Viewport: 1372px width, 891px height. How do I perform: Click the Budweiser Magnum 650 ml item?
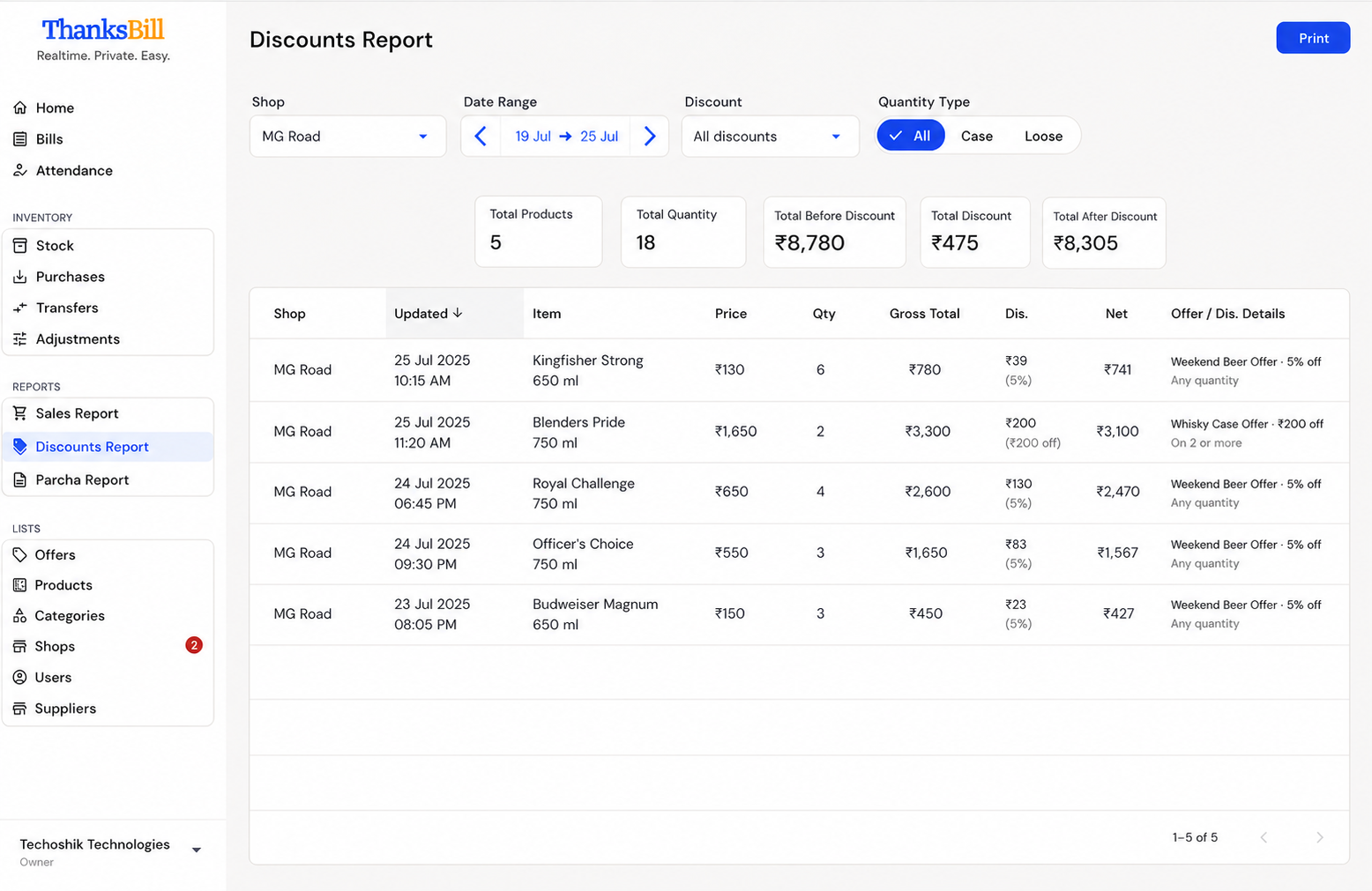pos(595,614)
